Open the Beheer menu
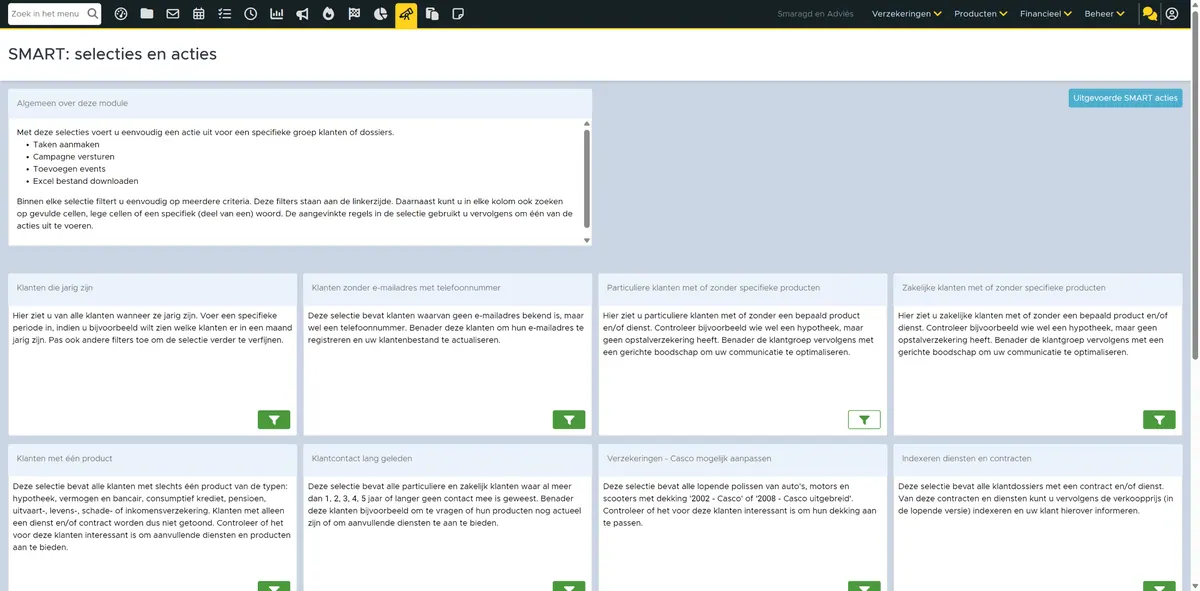The image size is (1200, 591). tap(1104, 14)
